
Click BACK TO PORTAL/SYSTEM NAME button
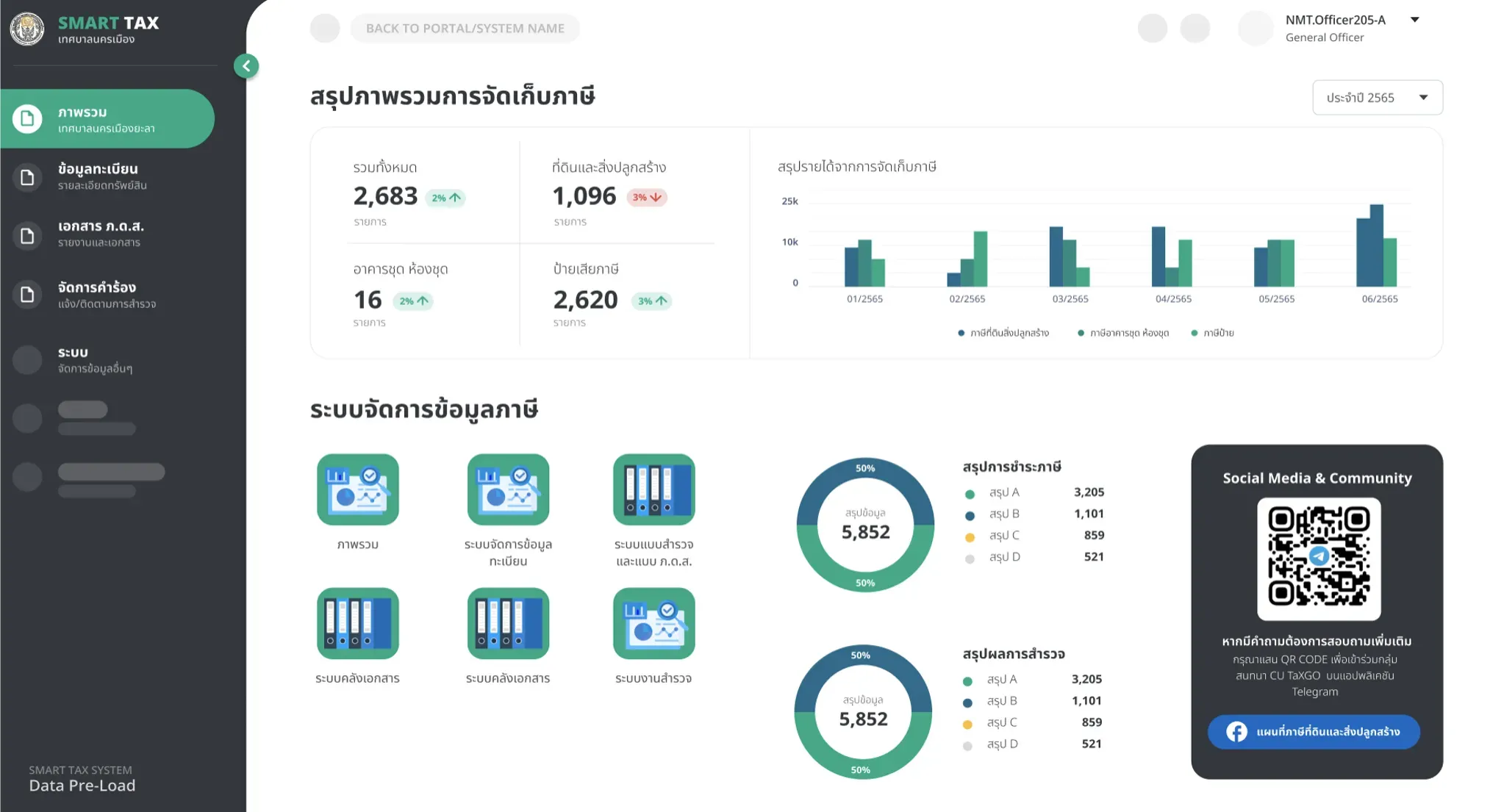tap(465, 28)
